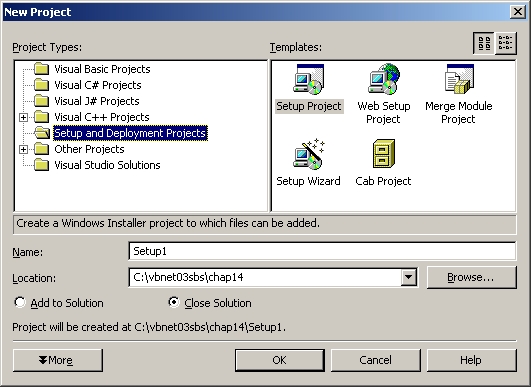Viewport: 531px width, 387px height.
Task: Click the Web Setup Project label text
Action: 383,112
